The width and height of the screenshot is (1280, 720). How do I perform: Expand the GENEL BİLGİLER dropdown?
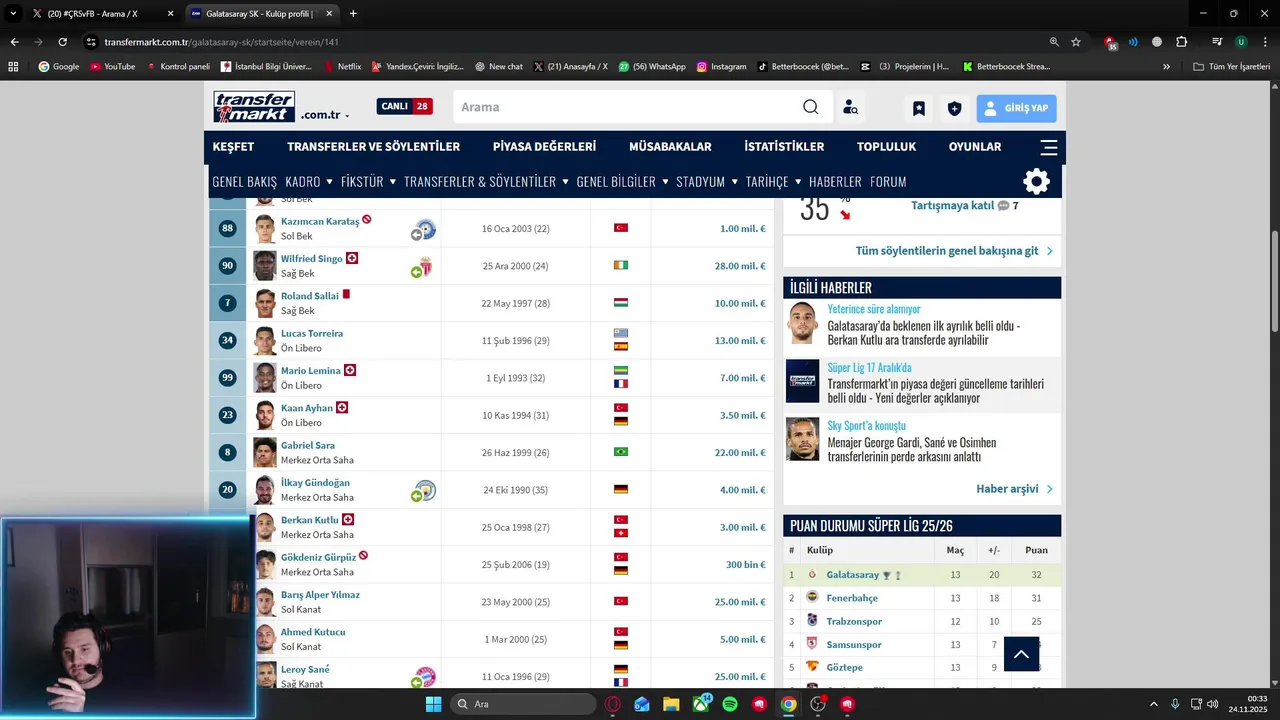[x=665, y=182]
